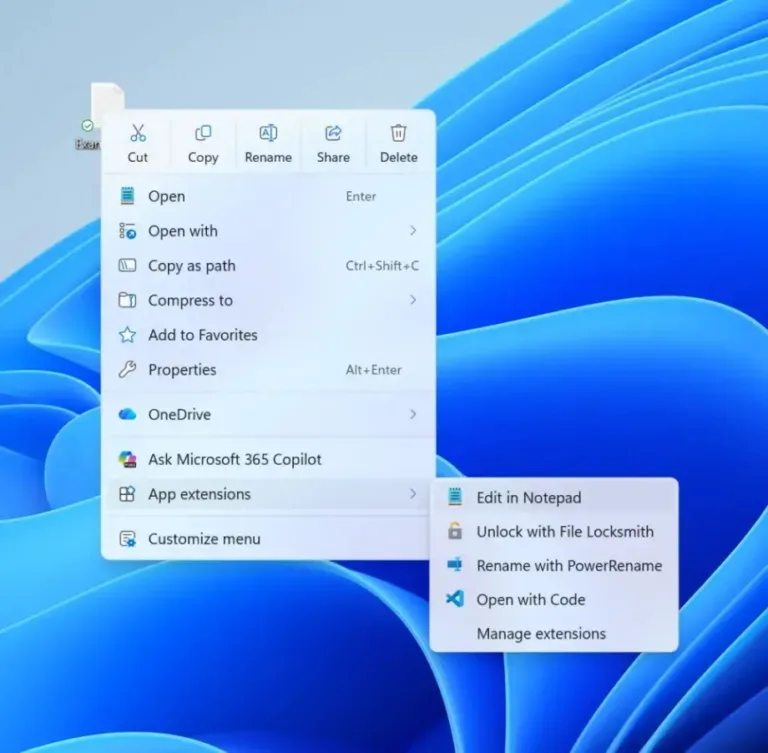Click the Rename label under top icons
This screenshot has width=768, height=753.
[x=268, y=157]
